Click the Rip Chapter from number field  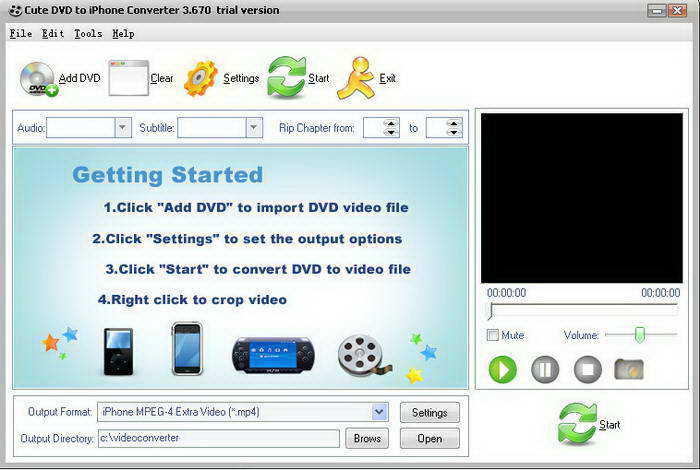tap(374, 128)
